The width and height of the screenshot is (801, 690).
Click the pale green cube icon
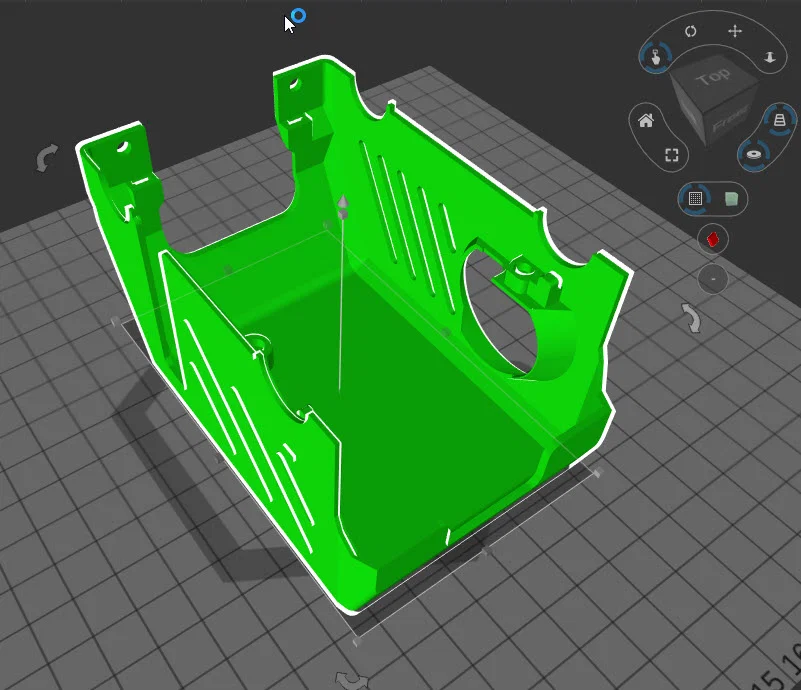click(x=732, y=199)
